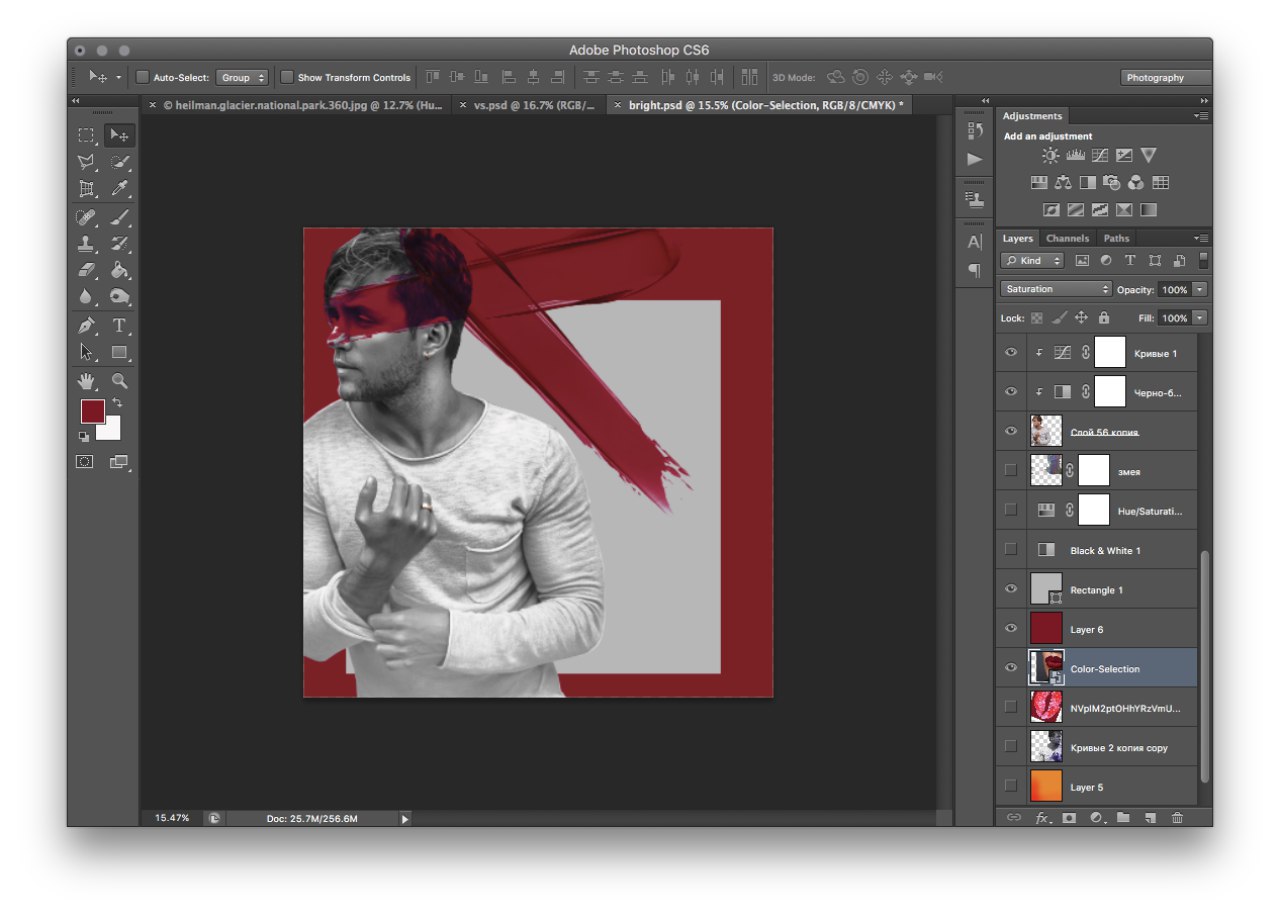
Task: Activate the Hand tool
Action: pyautogui.click(x=86, y=381)
